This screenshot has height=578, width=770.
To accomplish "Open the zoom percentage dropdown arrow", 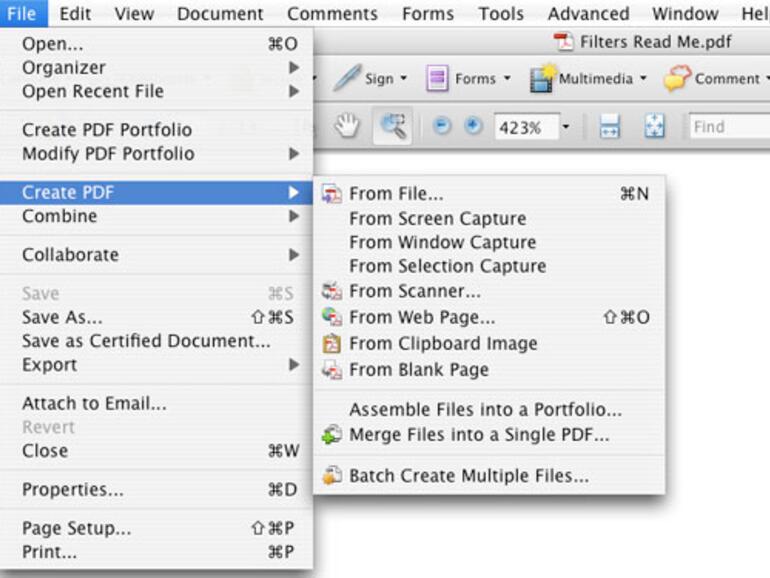I will (565, 128).
